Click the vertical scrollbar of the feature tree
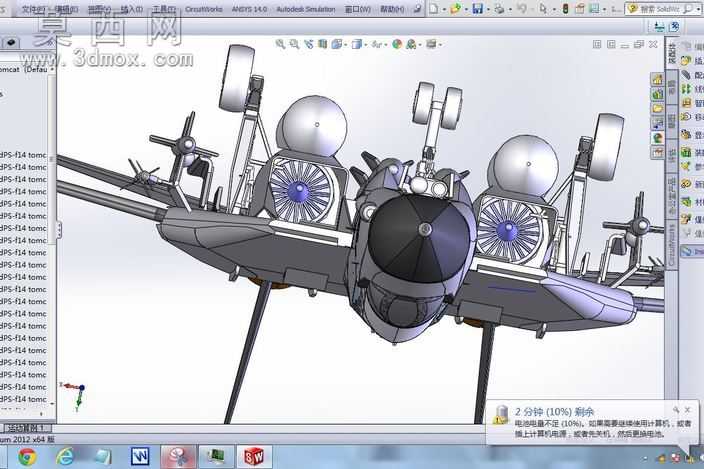Image resolution: width=704 pixels, height=469 pixels. tap(53, 238)
